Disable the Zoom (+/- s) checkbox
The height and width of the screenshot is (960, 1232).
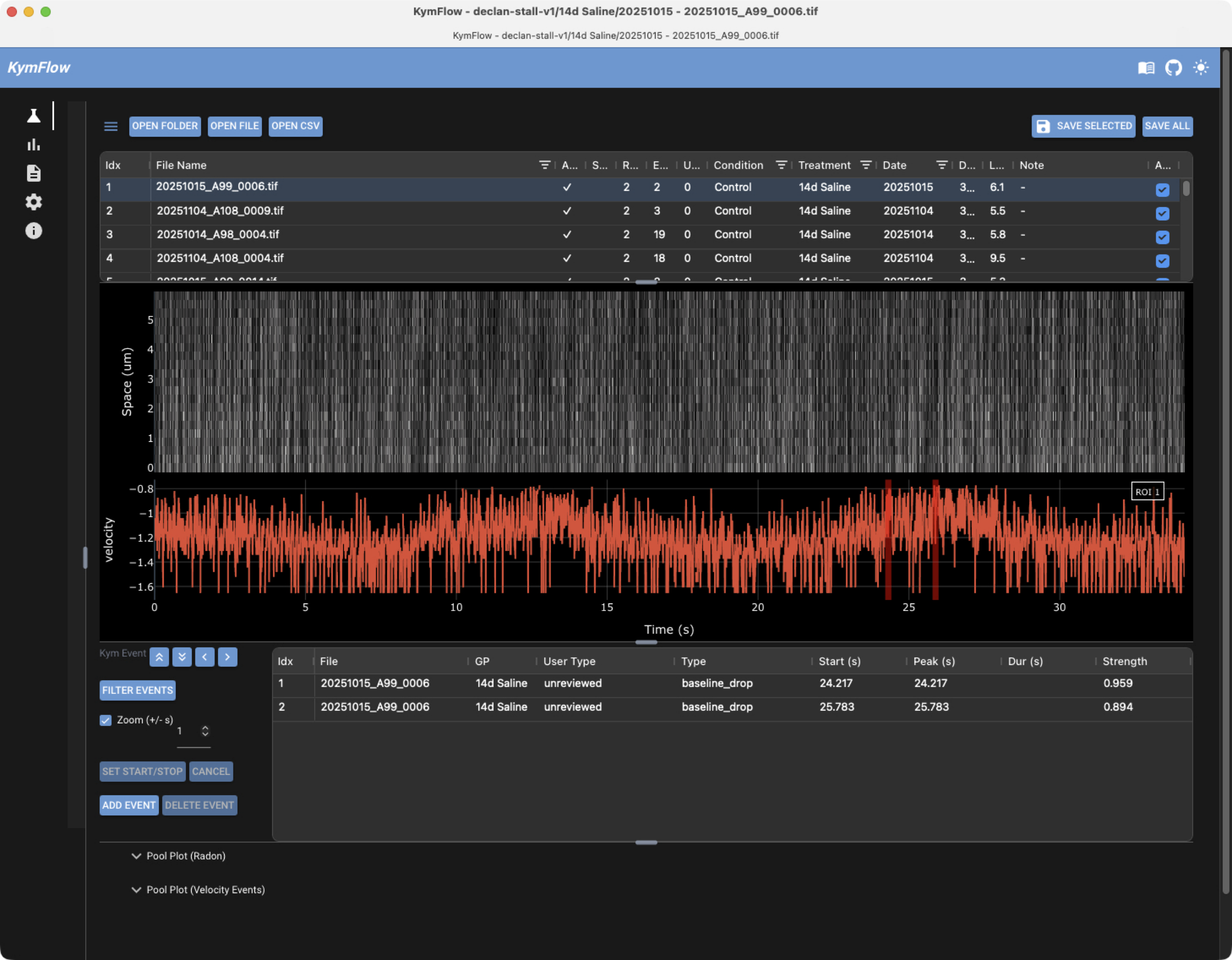coord(105,720)
